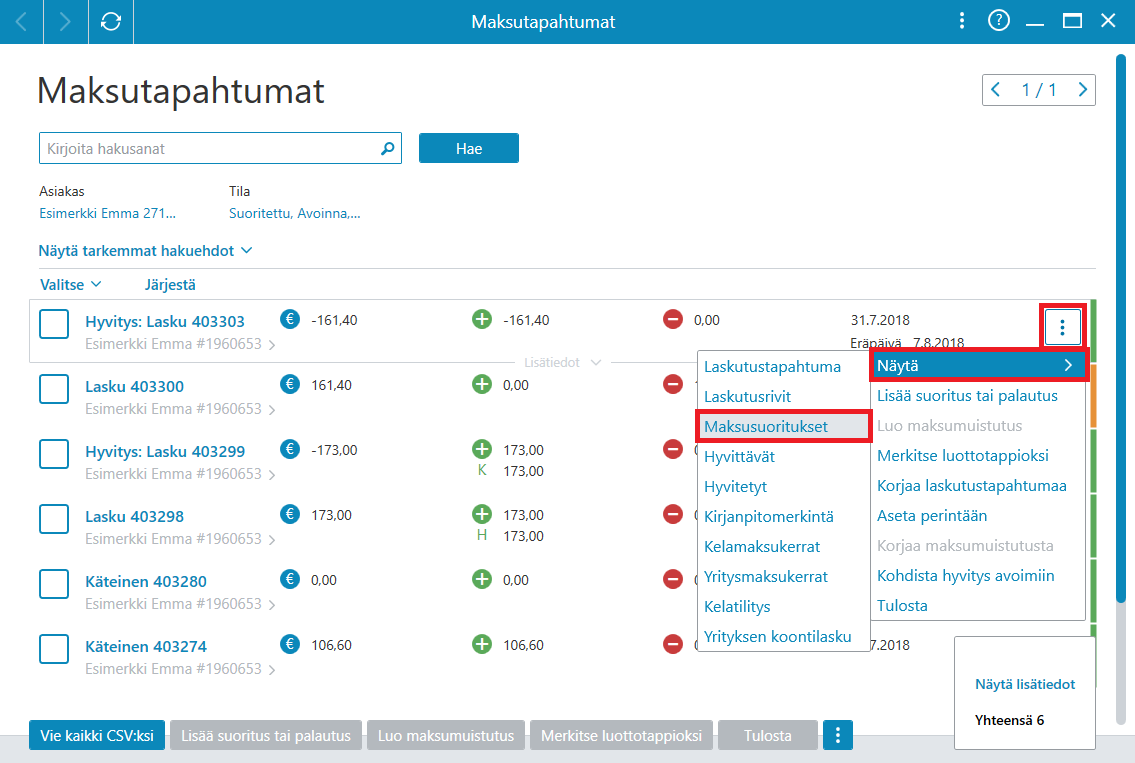1135x763 pixels.
Task: Open the Valitse dropdown
Action: pos(70,284)
